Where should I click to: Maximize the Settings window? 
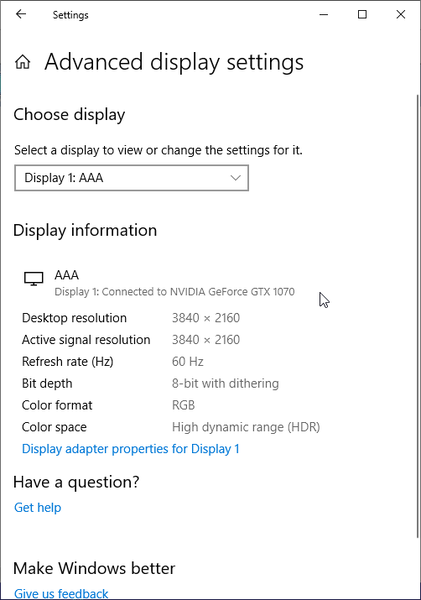point(362,15)
